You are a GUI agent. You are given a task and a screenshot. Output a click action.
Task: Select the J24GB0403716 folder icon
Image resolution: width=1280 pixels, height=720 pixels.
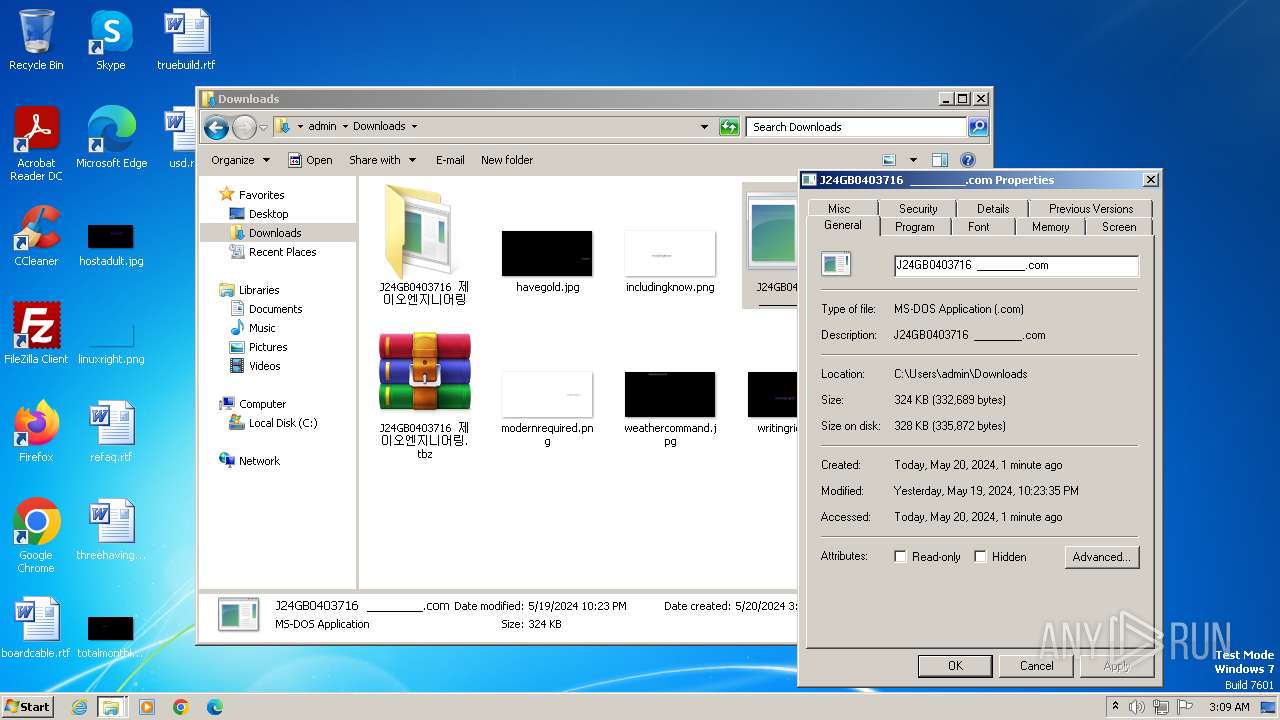point(424,245)
